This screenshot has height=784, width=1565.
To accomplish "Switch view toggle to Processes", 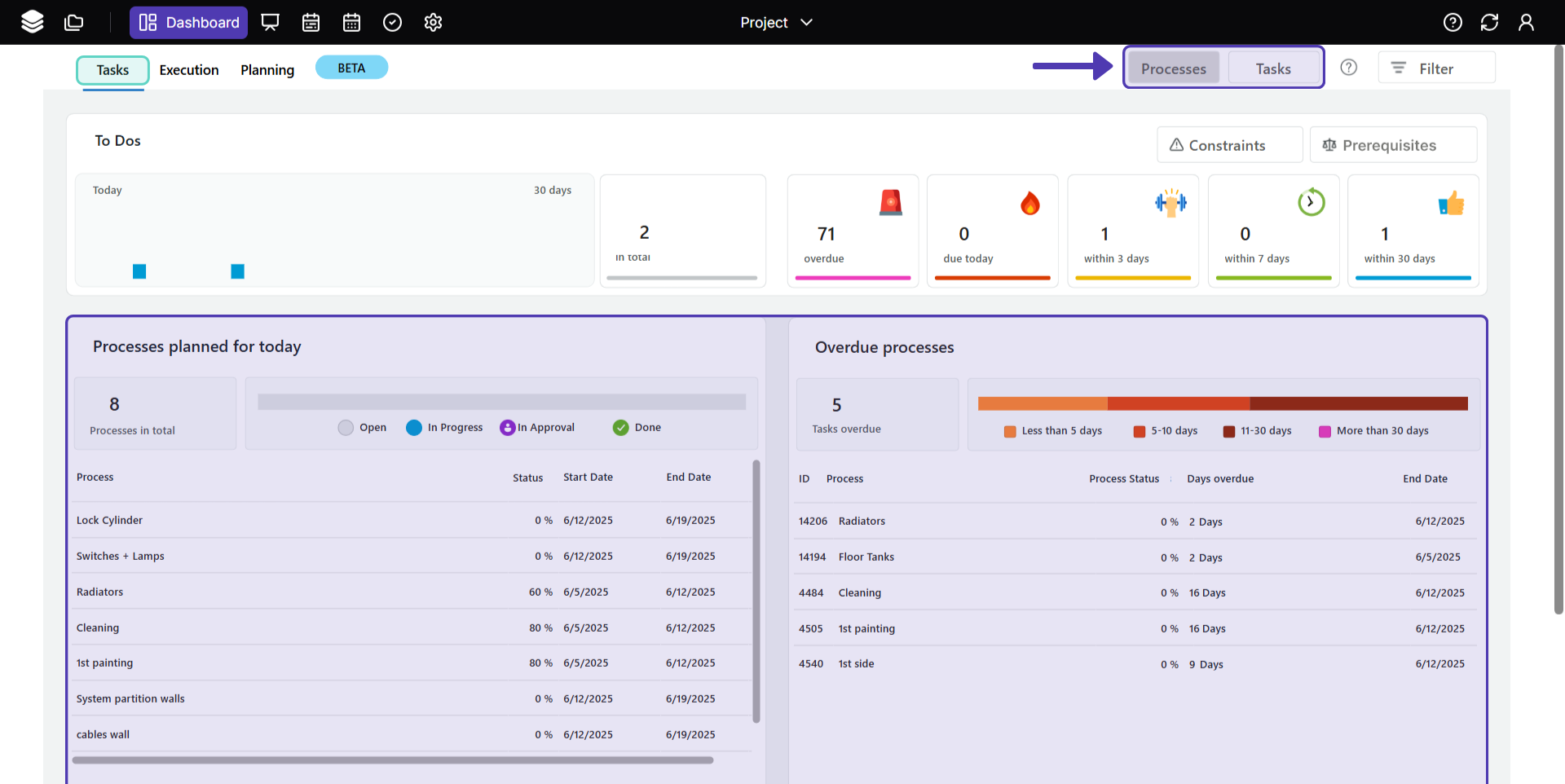I will click(1173, 68).
